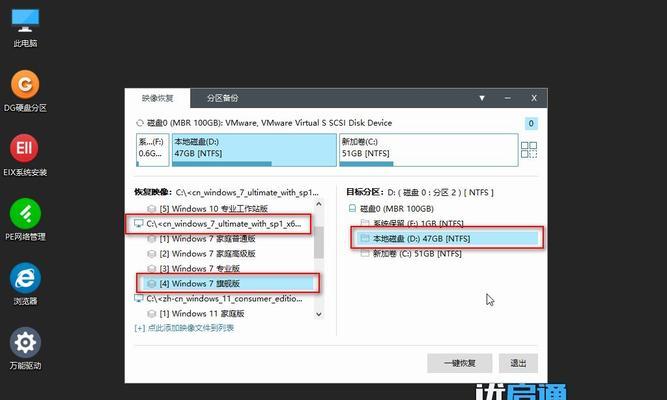
Task: Click the disc icon beside Windows 11 家庭版
Action: click(151, 314)
